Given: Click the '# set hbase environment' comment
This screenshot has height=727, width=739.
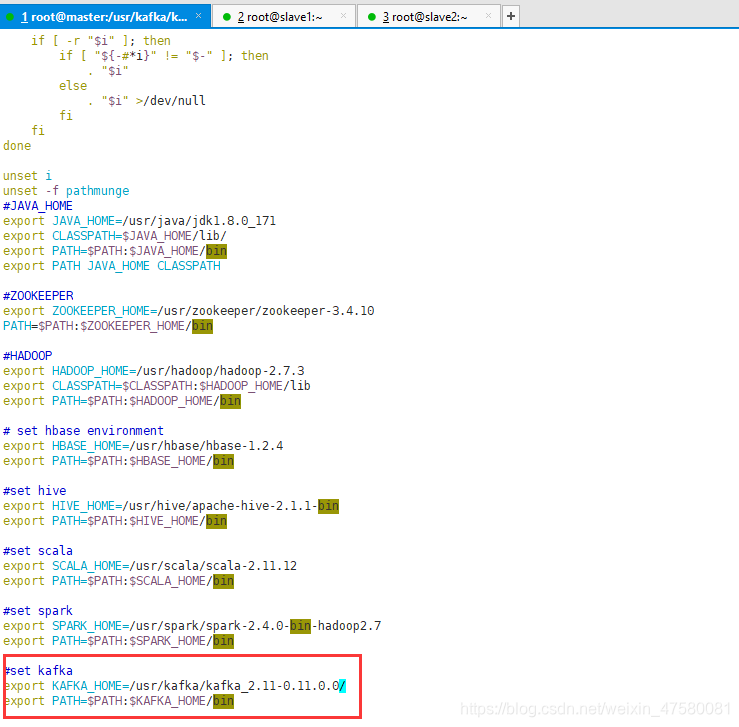Looking at the screenshot, I should pos(83,431).
